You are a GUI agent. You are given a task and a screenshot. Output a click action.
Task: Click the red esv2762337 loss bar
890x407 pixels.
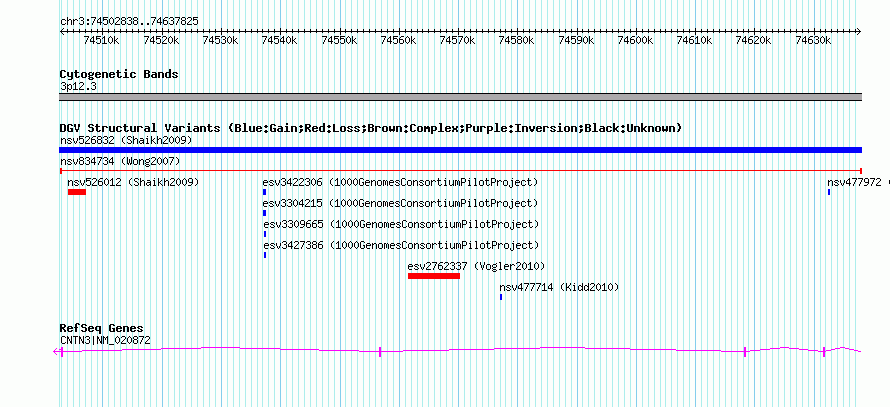click(x=434, y=276)
